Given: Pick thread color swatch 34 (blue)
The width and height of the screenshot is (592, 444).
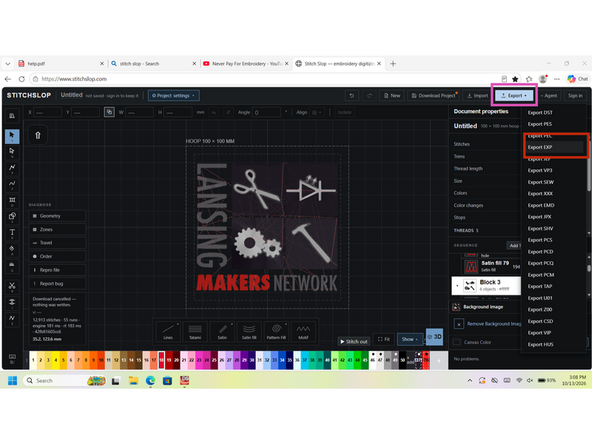Looking at the screenshot, I should [282, 360].
